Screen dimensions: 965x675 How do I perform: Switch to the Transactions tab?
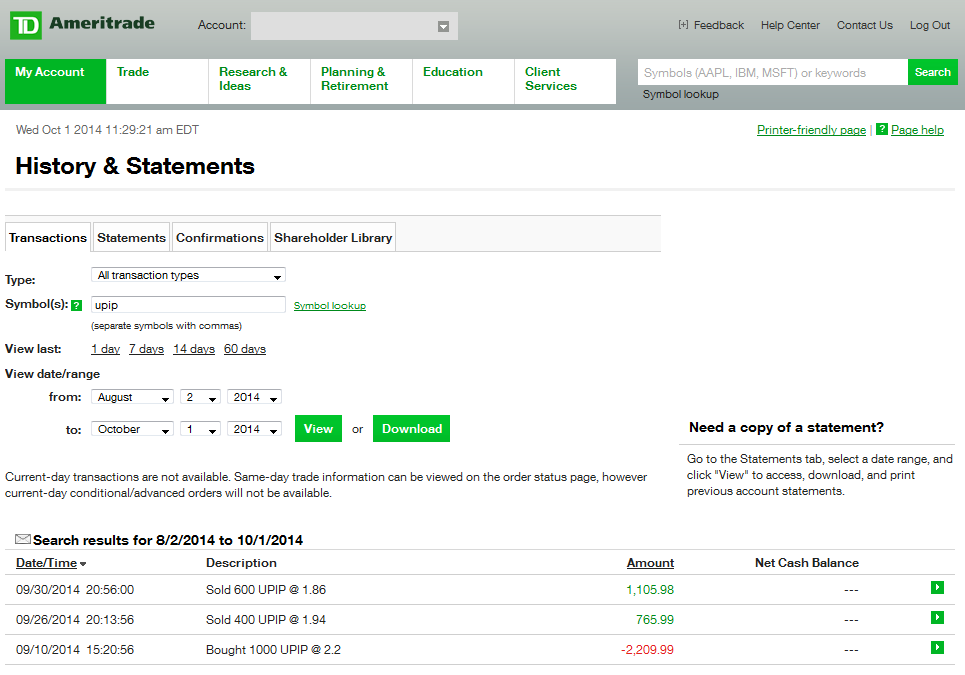(x=48, y=238)
